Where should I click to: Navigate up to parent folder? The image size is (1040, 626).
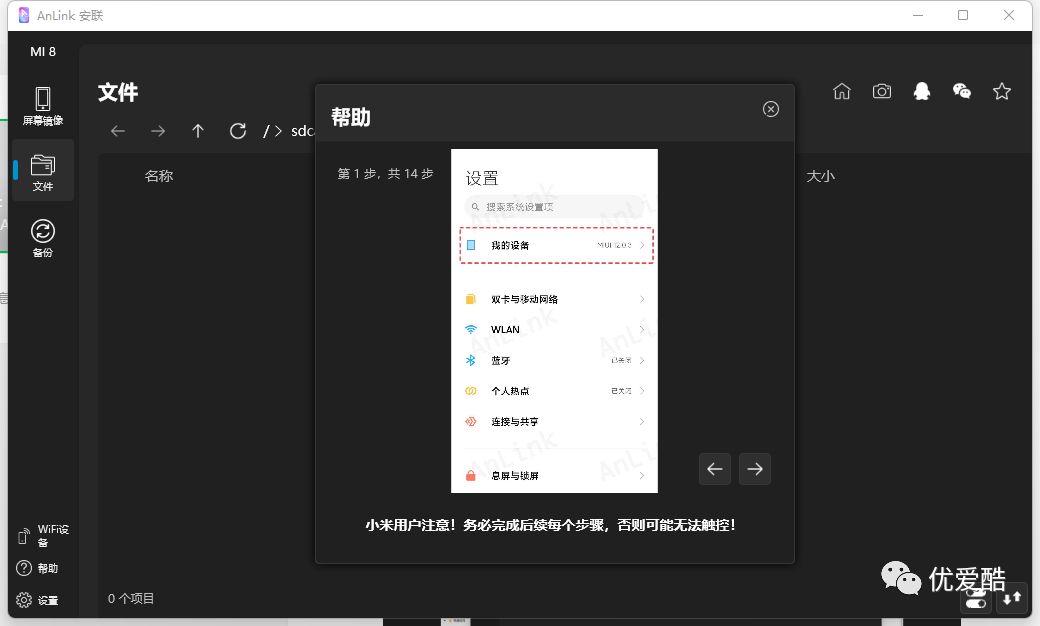pos(198,131)
